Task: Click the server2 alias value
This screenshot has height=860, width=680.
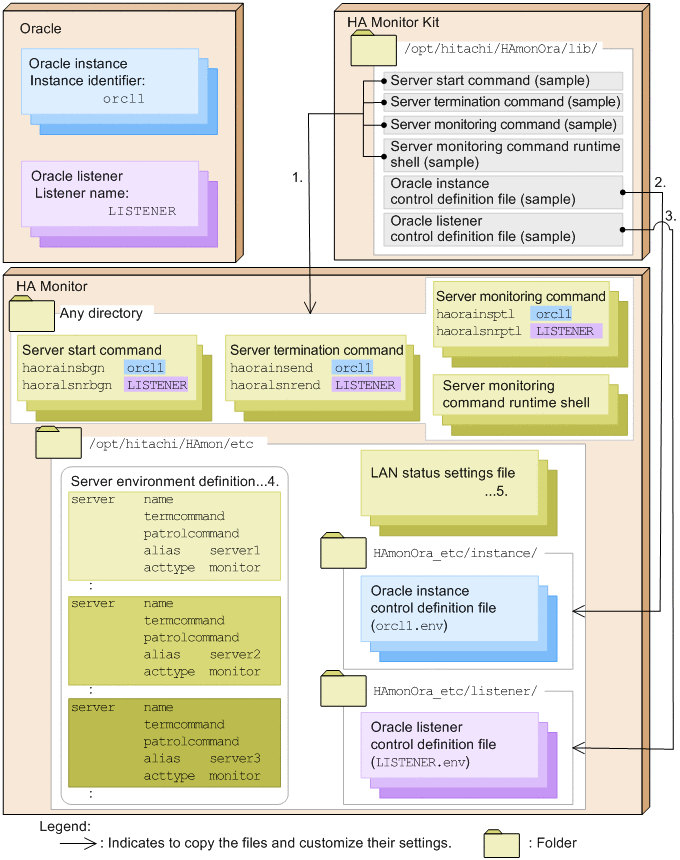Action: pyautogui.click(x=235, y=654)
